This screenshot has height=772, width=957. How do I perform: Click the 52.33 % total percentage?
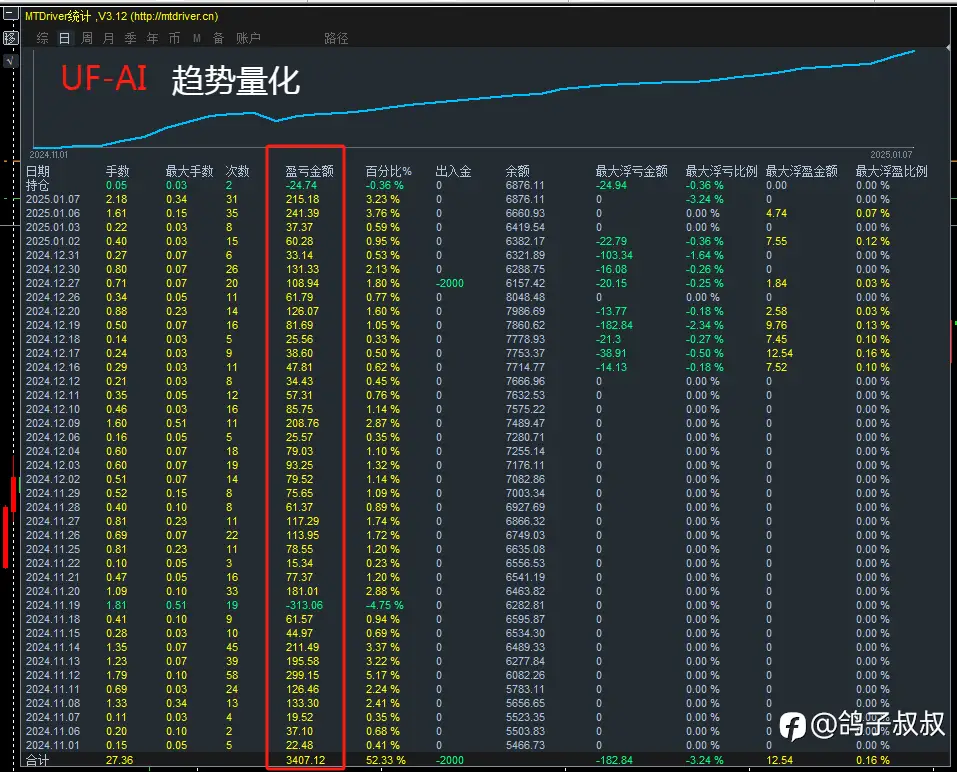point(386,760)
